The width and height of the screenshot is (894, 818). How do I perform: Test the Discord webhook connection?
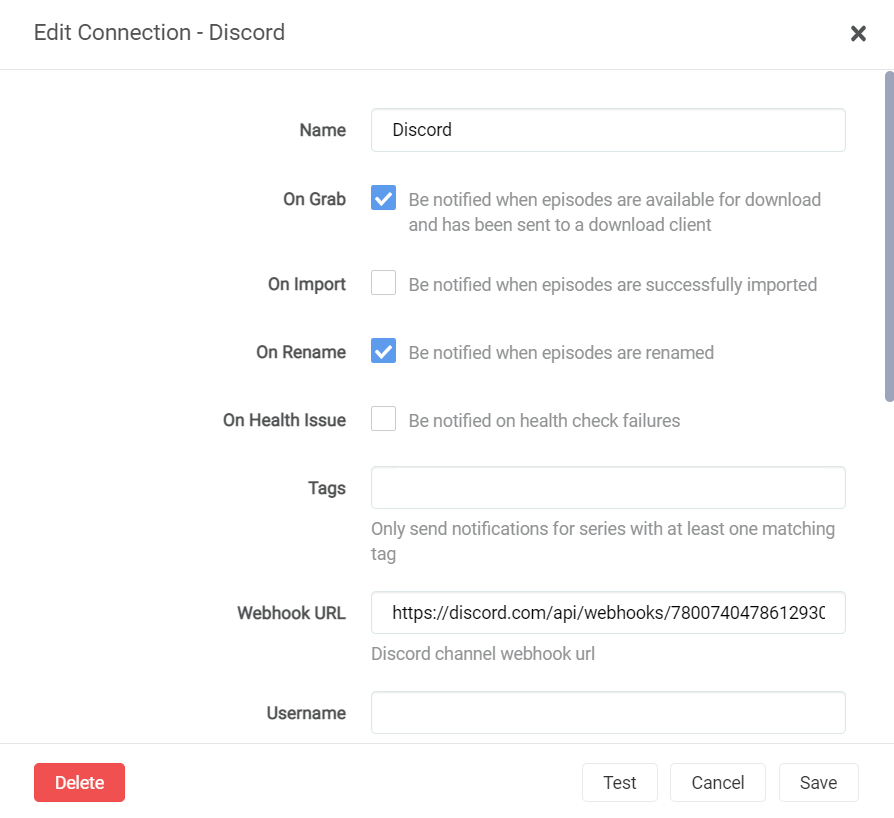(x=619, y=782)
